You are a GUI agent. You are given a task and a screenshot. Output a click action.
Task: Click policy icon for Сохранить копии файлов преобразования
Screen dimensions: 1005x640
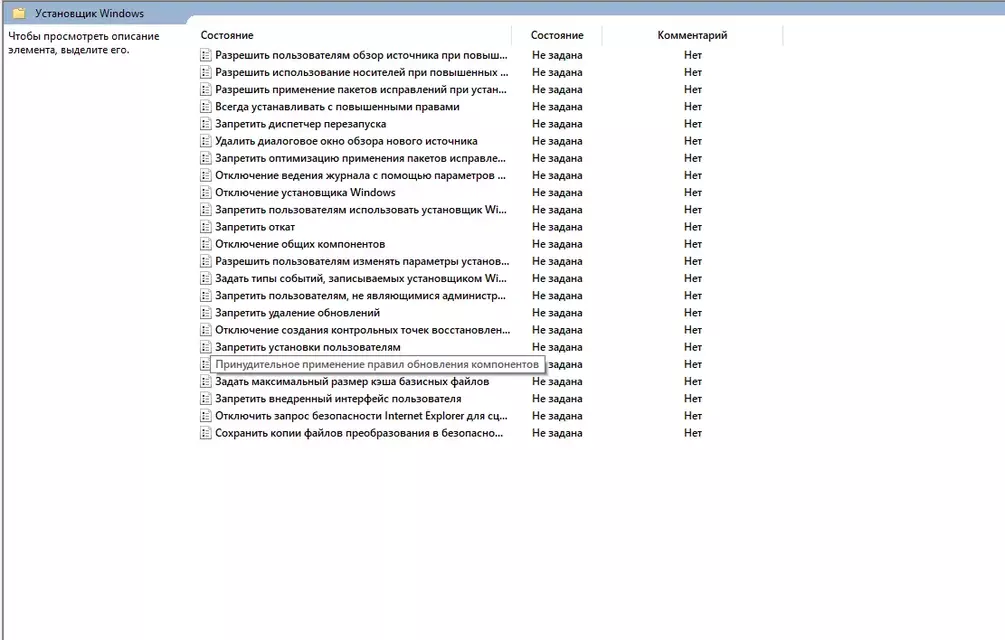pyautogui.click(x=206, y=433)
